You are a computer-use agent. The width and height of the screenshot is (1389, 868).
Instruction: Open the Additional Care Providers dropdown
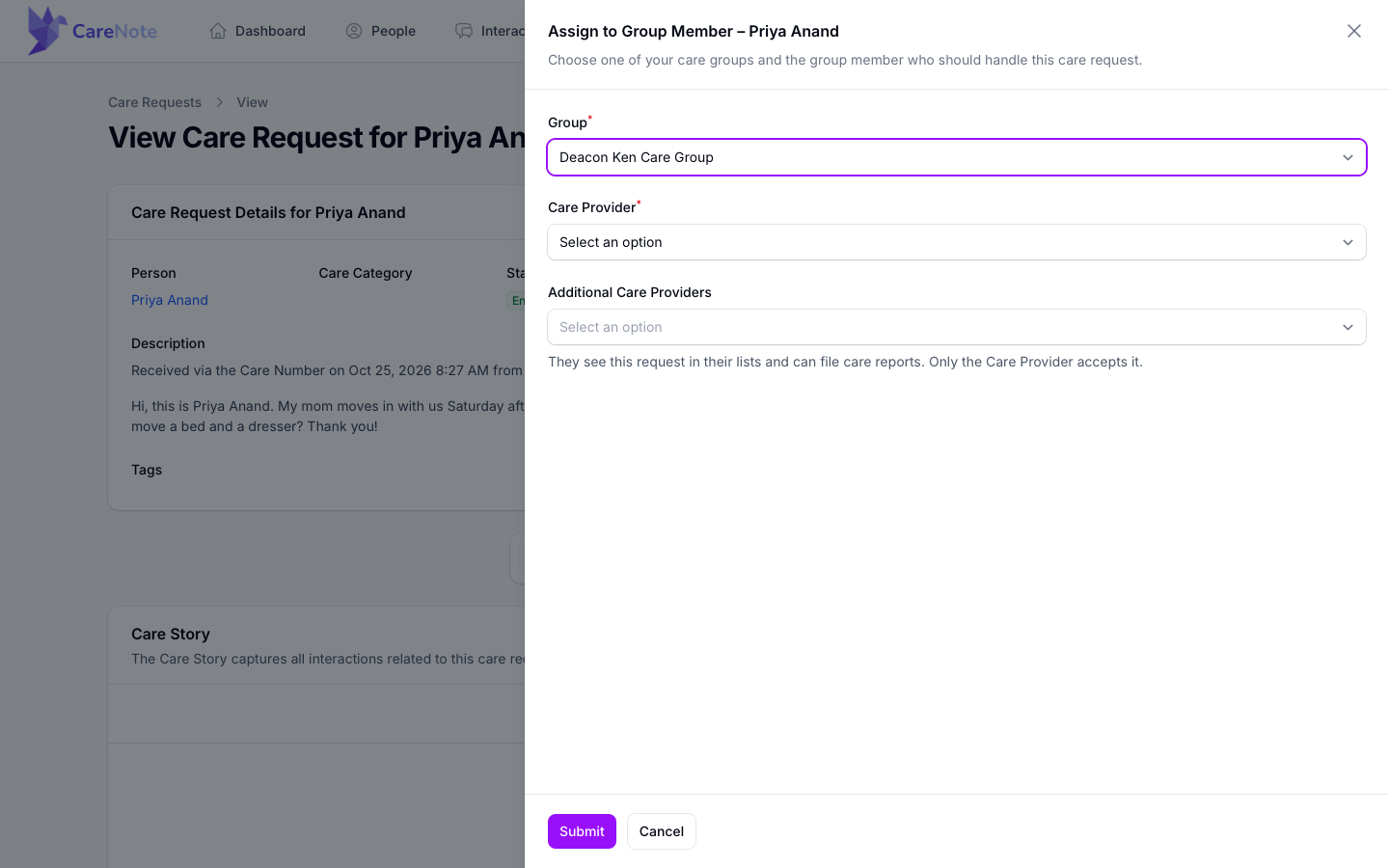tap(957, 327)
